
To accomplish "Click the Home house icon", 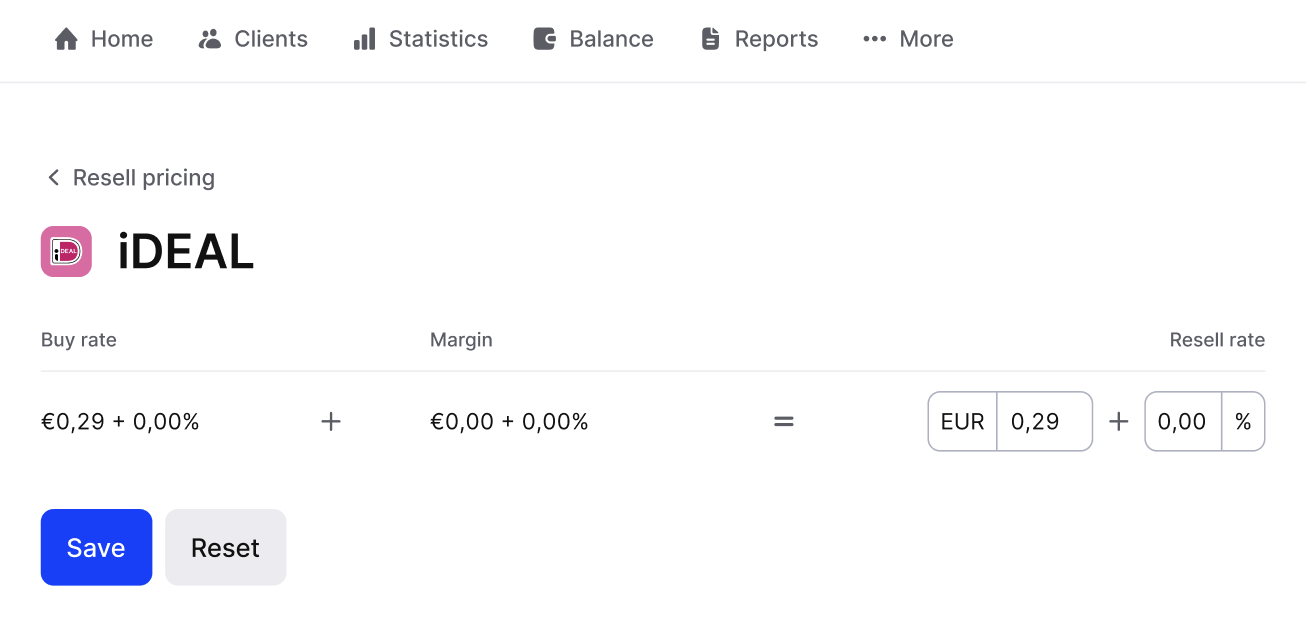I will point(66,39).
